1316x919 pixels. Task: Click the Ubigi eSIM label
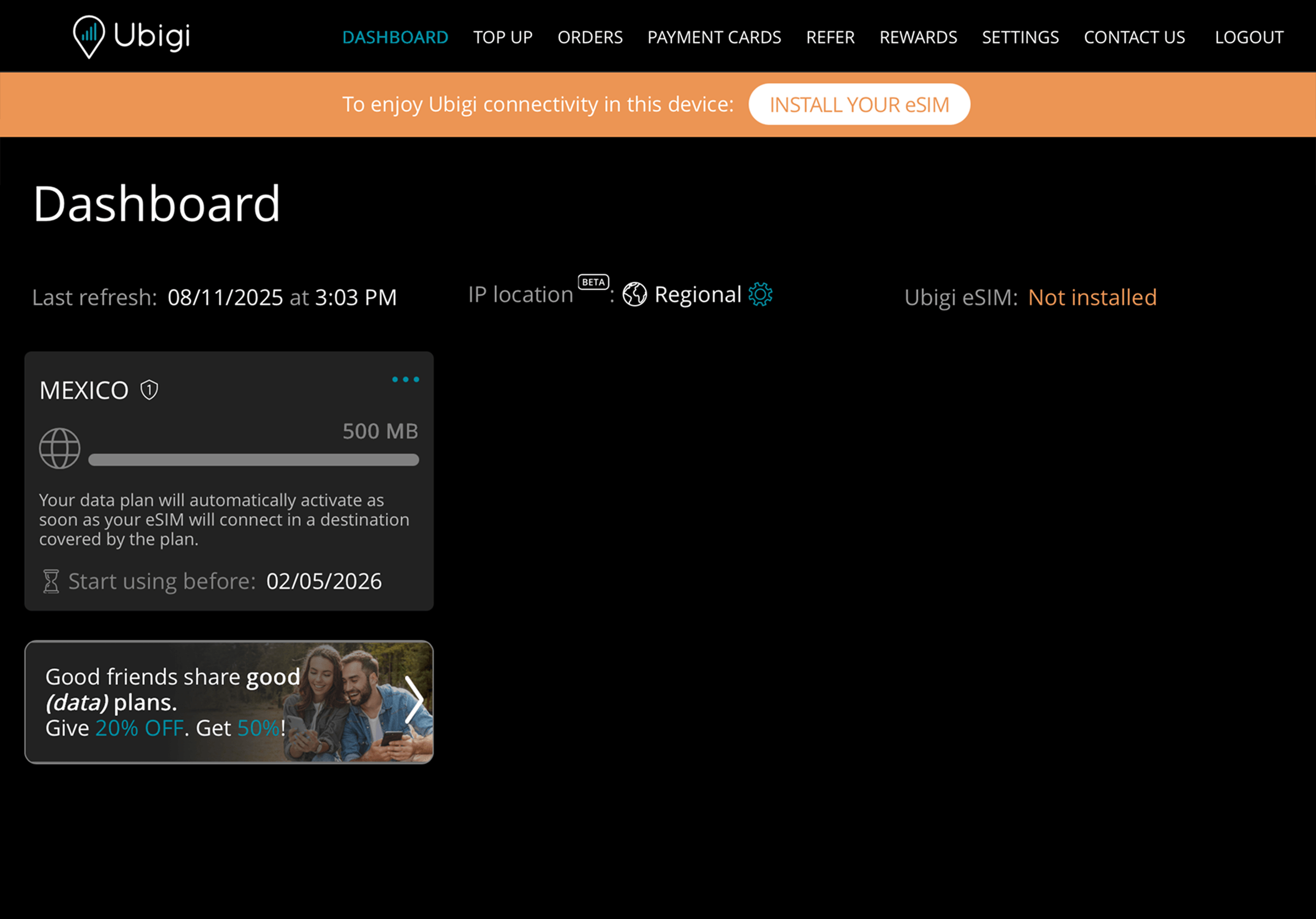click(961, 298)
